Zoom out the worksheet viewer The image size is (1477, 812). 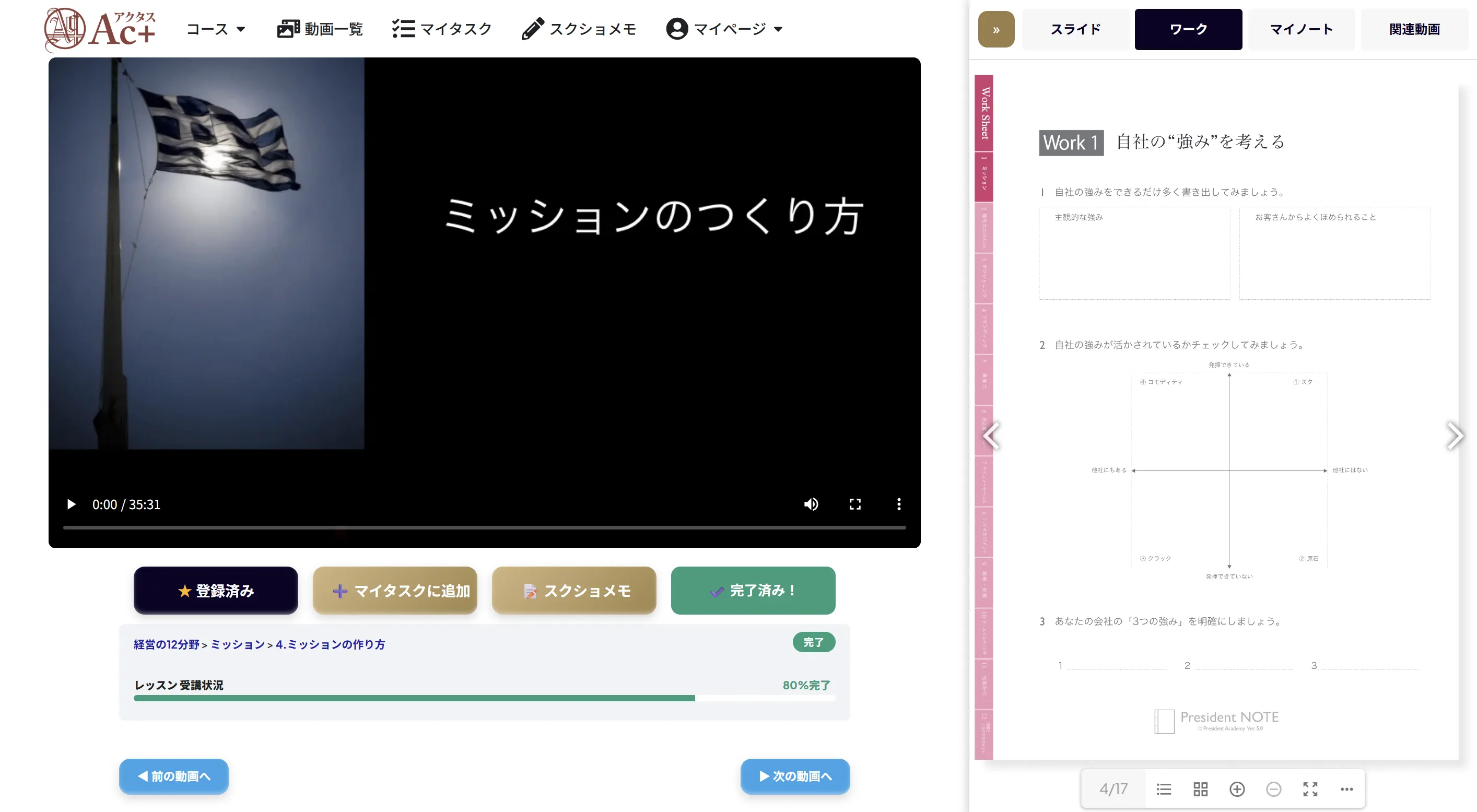1273,790
